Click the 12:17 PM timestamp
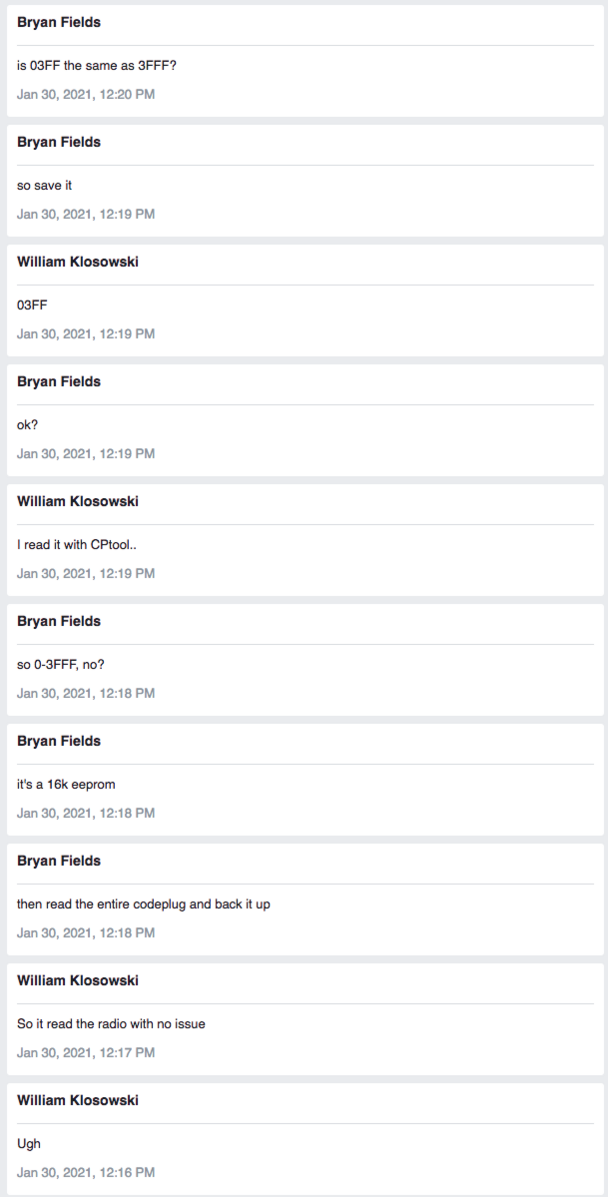The image size is (608, 1197). (x=86, y=1052)
